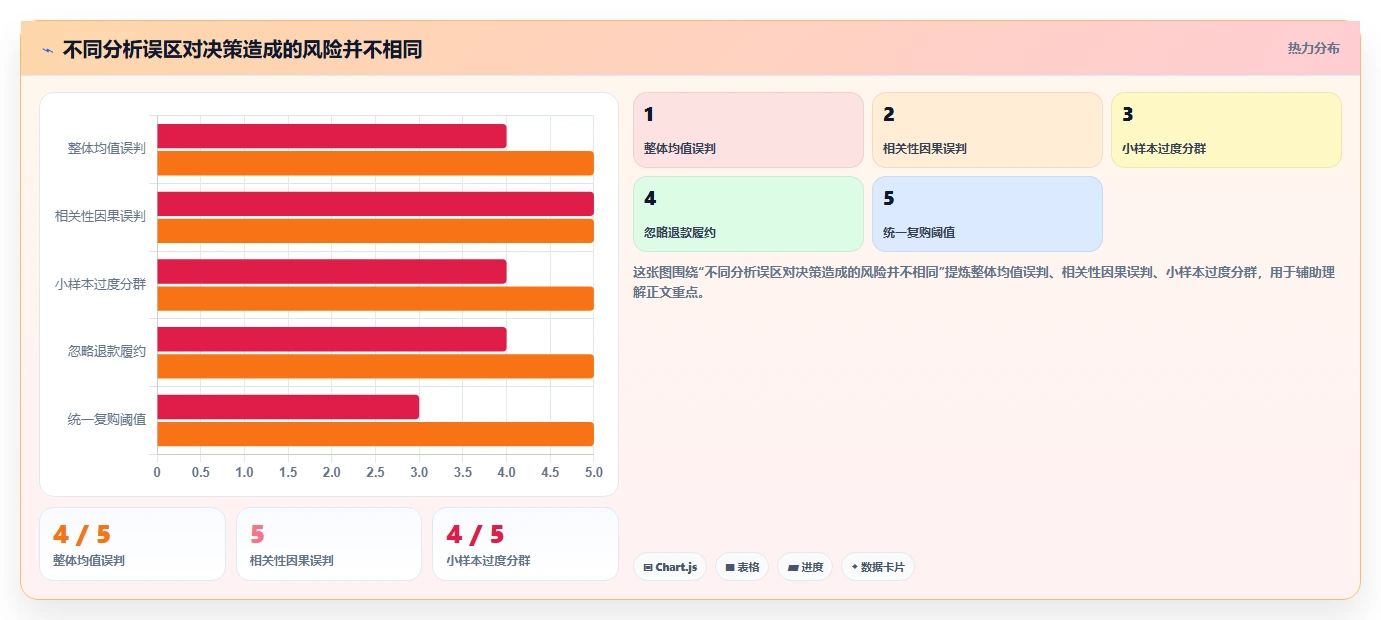Click the x-axis tick value 0

click(157, 472)
